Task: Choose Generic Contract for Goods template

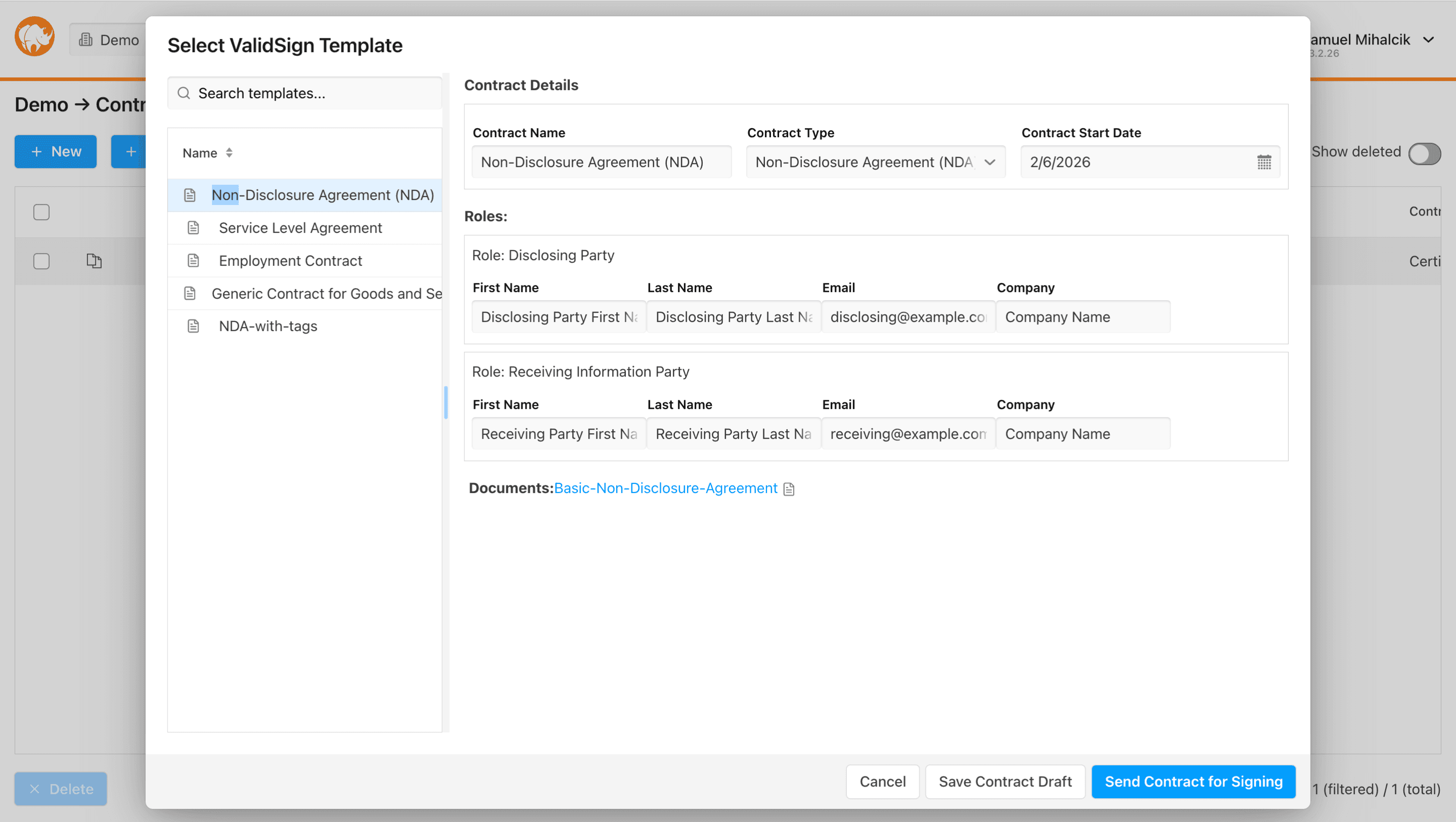Action: tap(326, 294)
